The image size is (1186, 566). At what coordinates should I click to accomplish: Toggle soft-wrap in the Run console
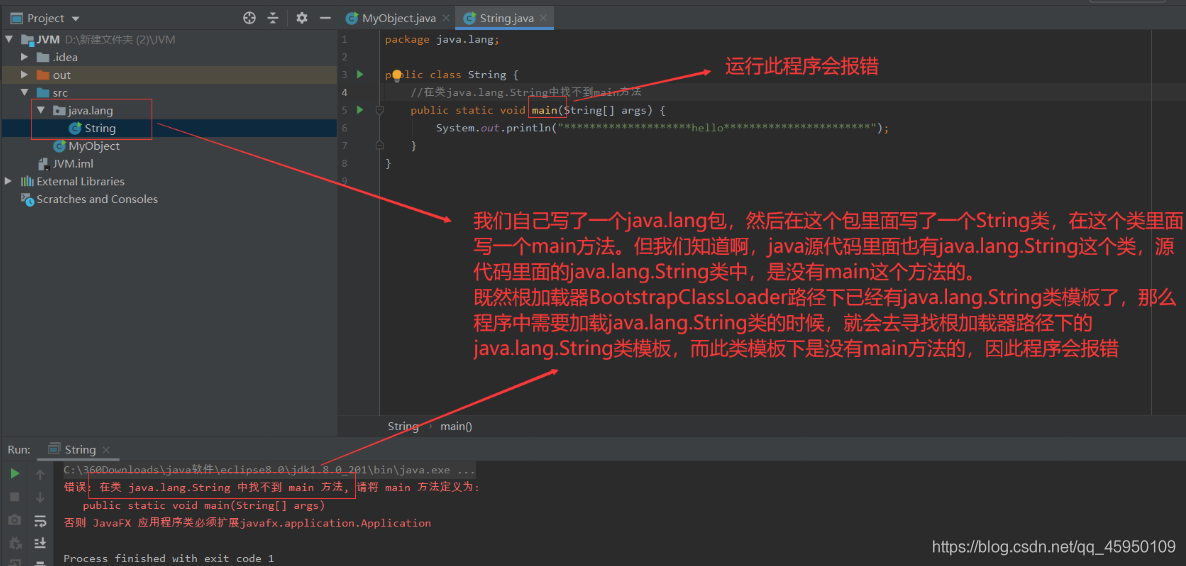pyautogui.click(x=40, y=520)
